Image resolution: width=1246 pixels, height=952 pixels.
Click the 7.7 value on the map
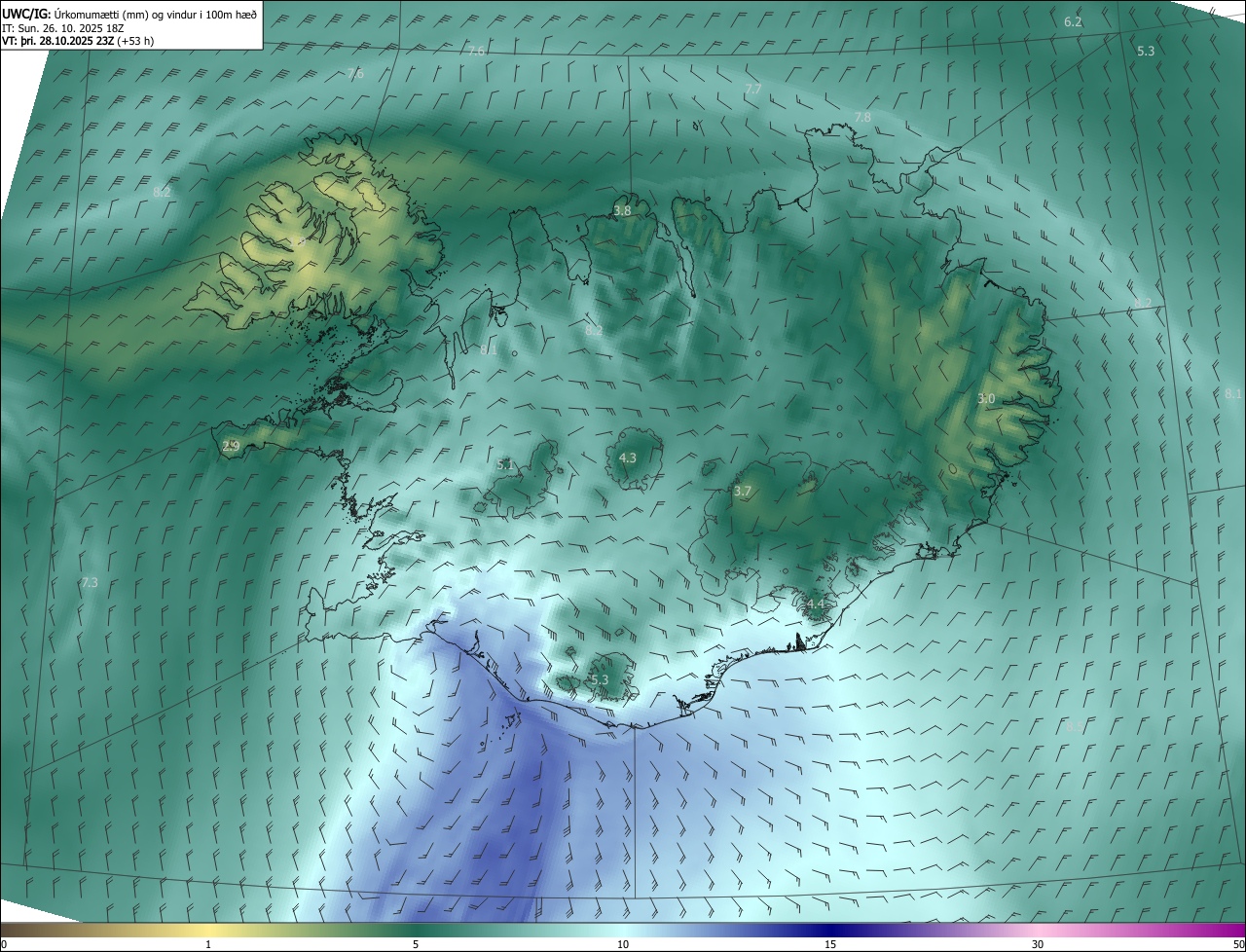pyautogui.click(x=752, y=89)
